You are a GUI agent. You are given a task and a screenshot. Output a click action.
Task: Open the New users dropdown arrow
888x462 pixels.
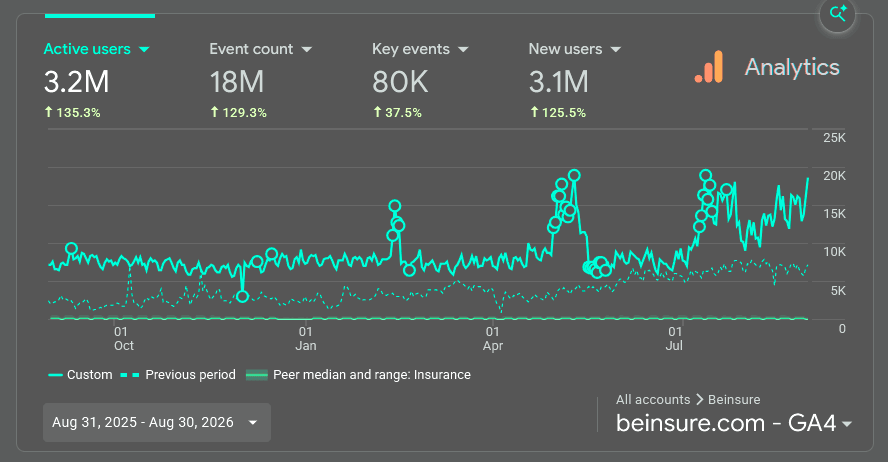point(616,49)
